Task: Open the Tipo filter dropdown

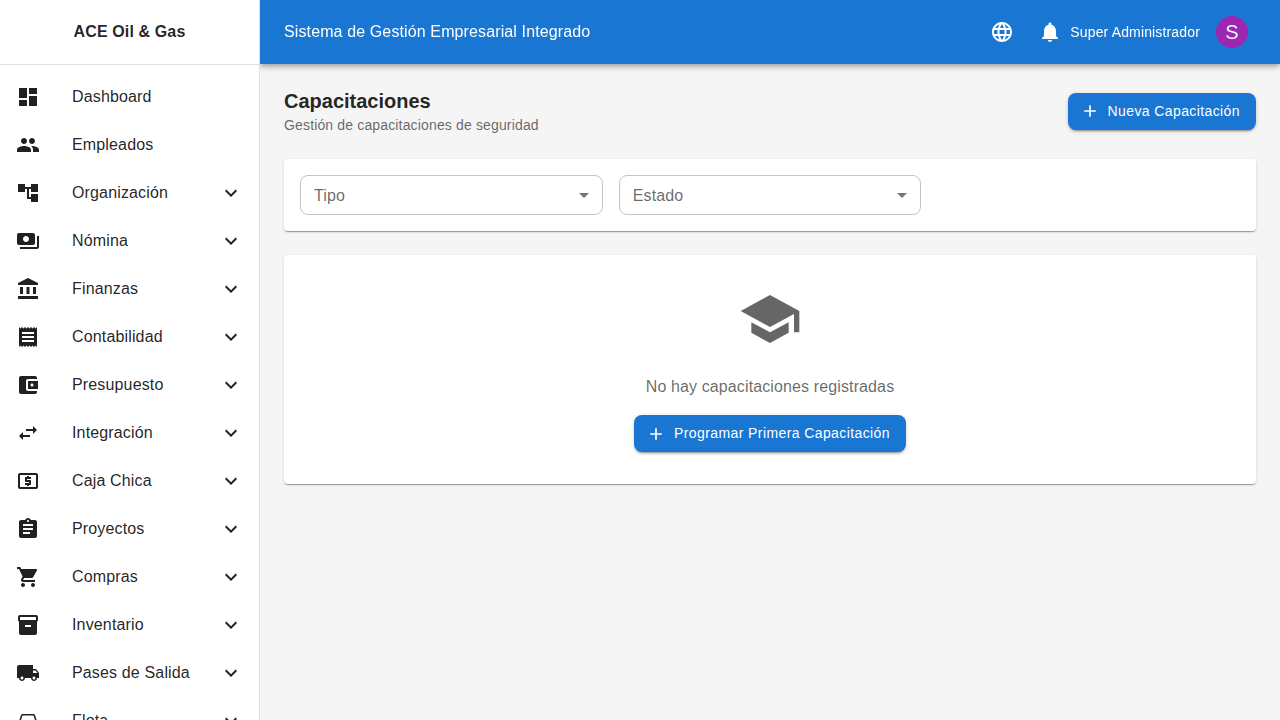Action: pyautogui.click(x=450, y=195)
